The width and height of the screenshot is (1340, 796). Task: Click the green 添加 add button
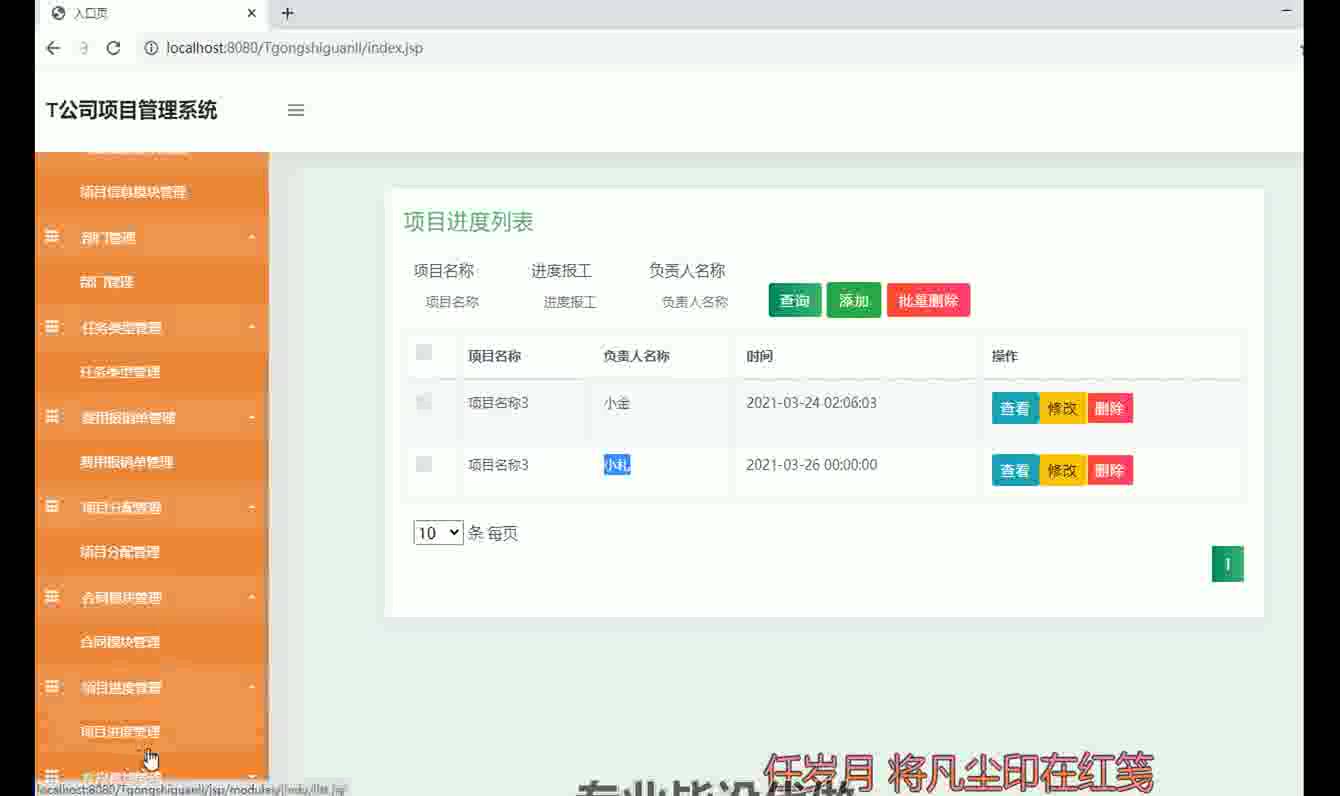[854, 300]
